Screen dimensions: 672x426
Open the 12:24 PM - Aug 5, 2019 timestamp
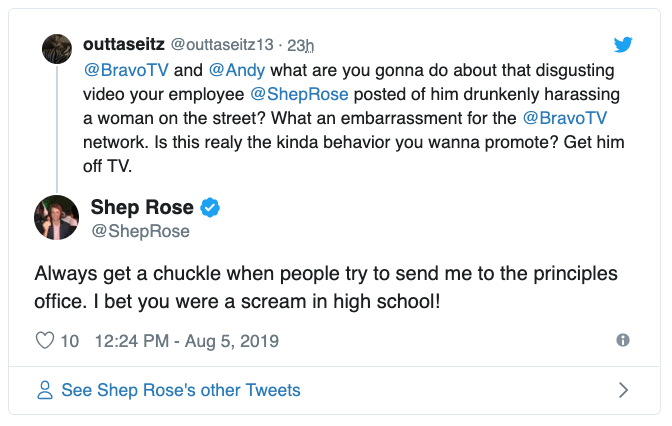pos(186,341)
